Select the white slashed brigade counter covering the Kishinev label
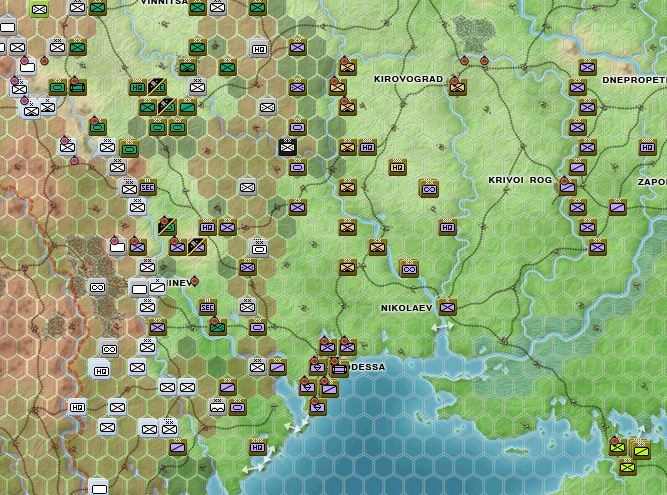This screenshot has width=667, height=495. point(157,287)
